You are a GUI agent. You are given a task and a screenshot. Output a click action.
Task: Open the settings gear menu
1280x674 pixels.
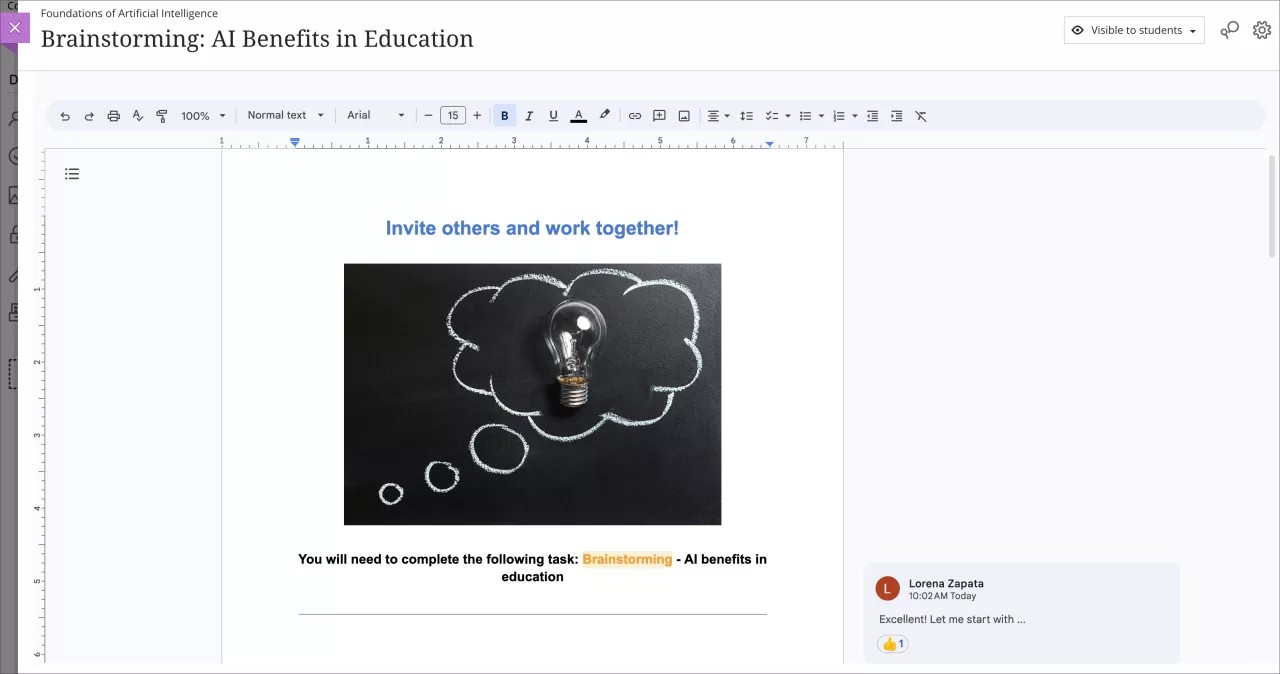pyautogui.click(x=1262, y=30)
